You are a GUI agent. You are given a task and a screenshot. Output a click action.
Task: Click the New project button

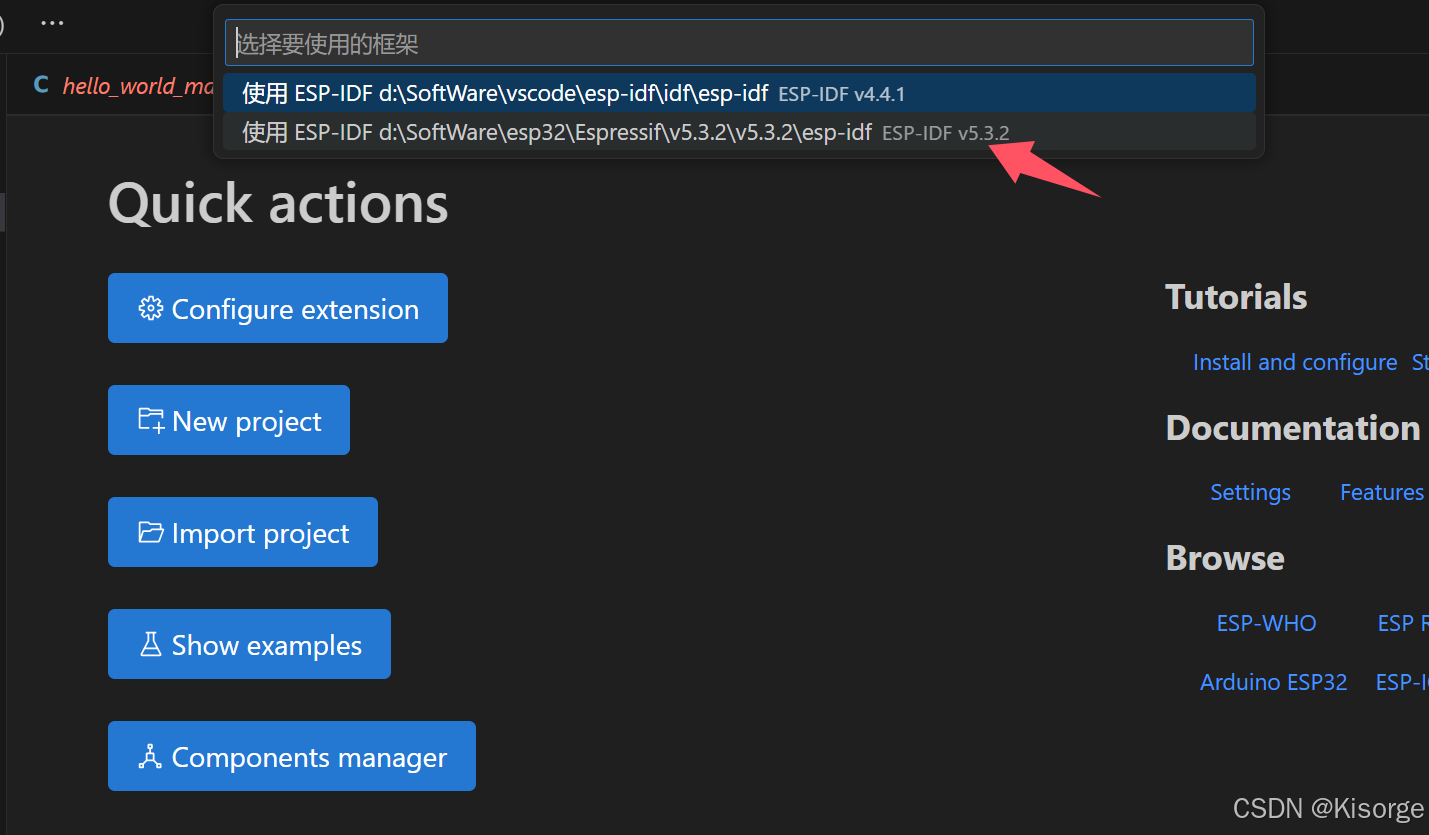click(229, 420)
